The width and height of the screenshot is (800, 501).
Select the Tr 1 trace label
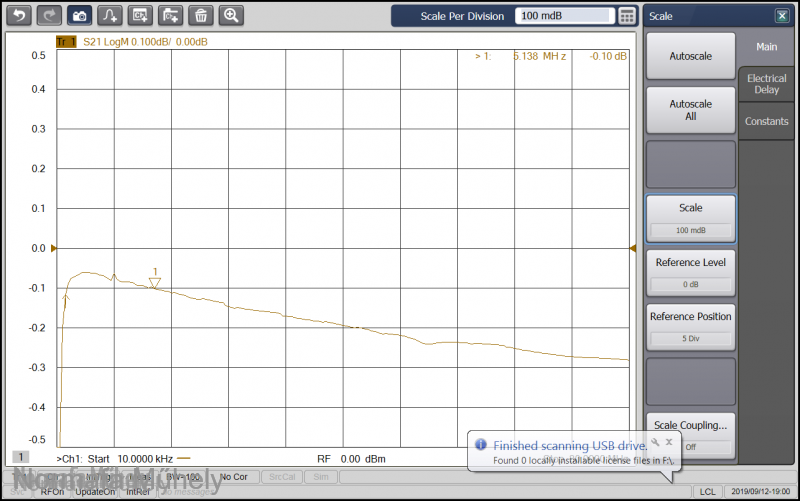click(66, 42)
